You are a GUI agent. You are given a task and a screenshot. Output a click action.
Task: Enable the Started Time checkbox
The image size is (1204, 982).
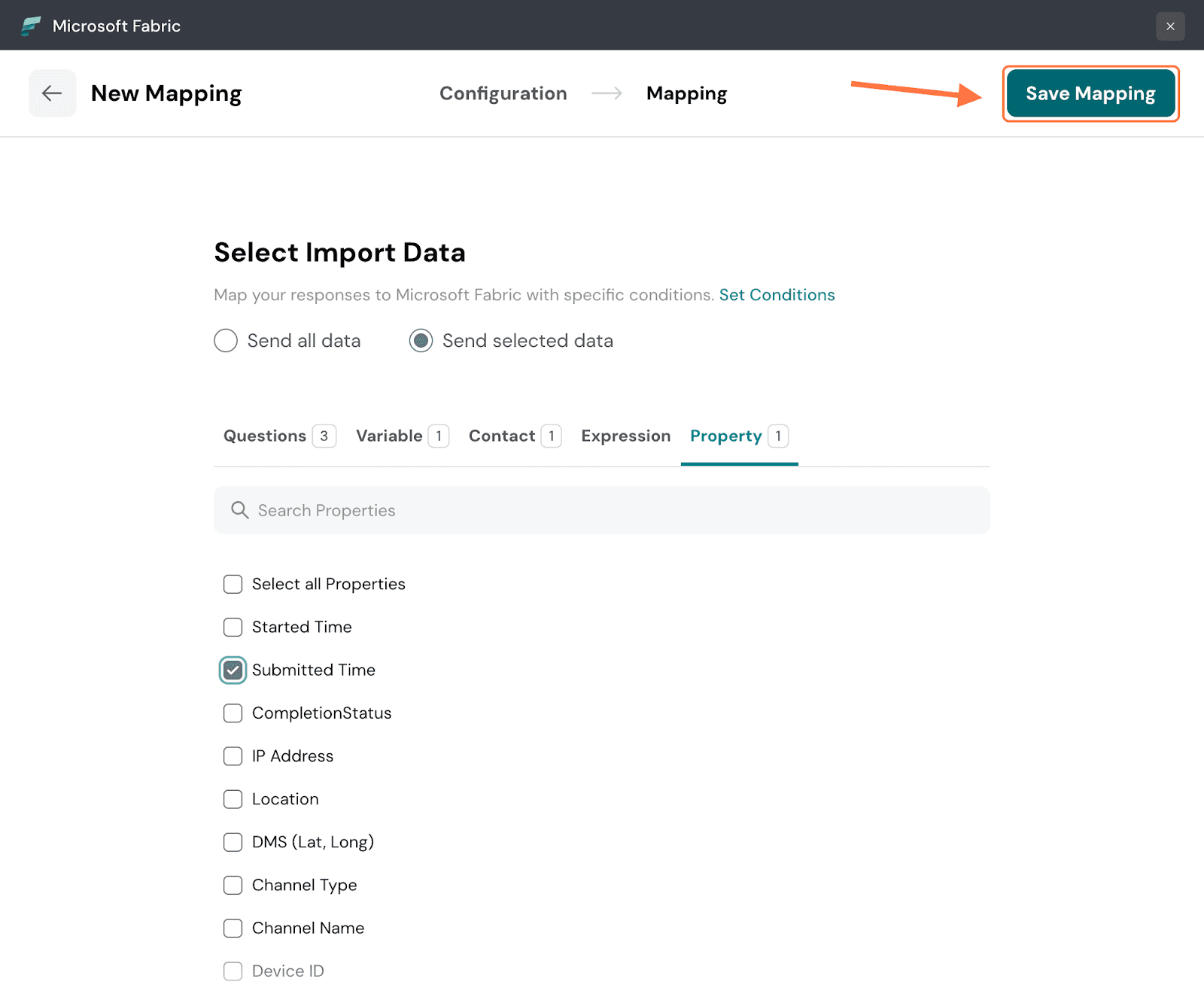(x=233, y=627)
